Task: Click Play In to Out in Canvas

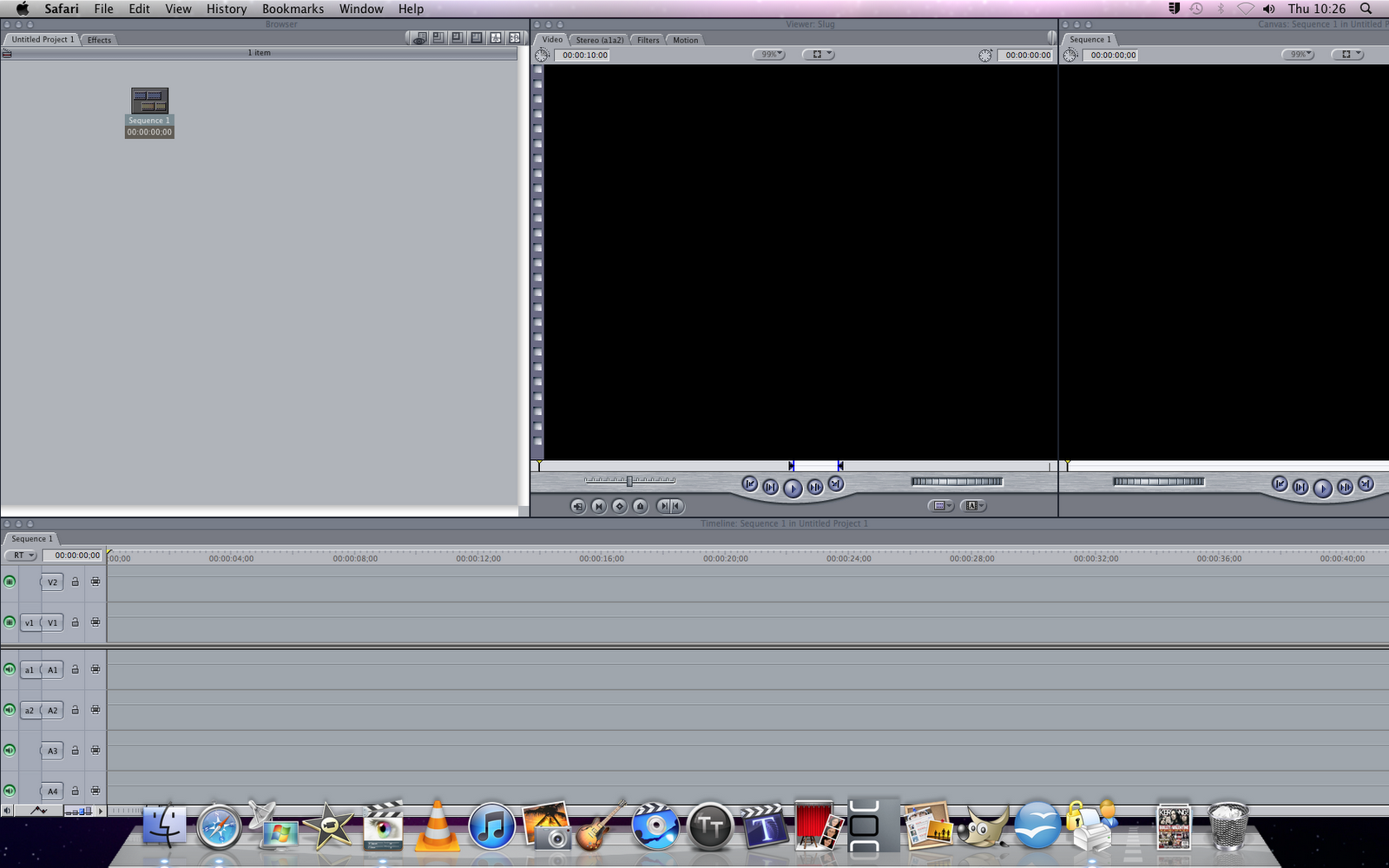Action: 1300,488
